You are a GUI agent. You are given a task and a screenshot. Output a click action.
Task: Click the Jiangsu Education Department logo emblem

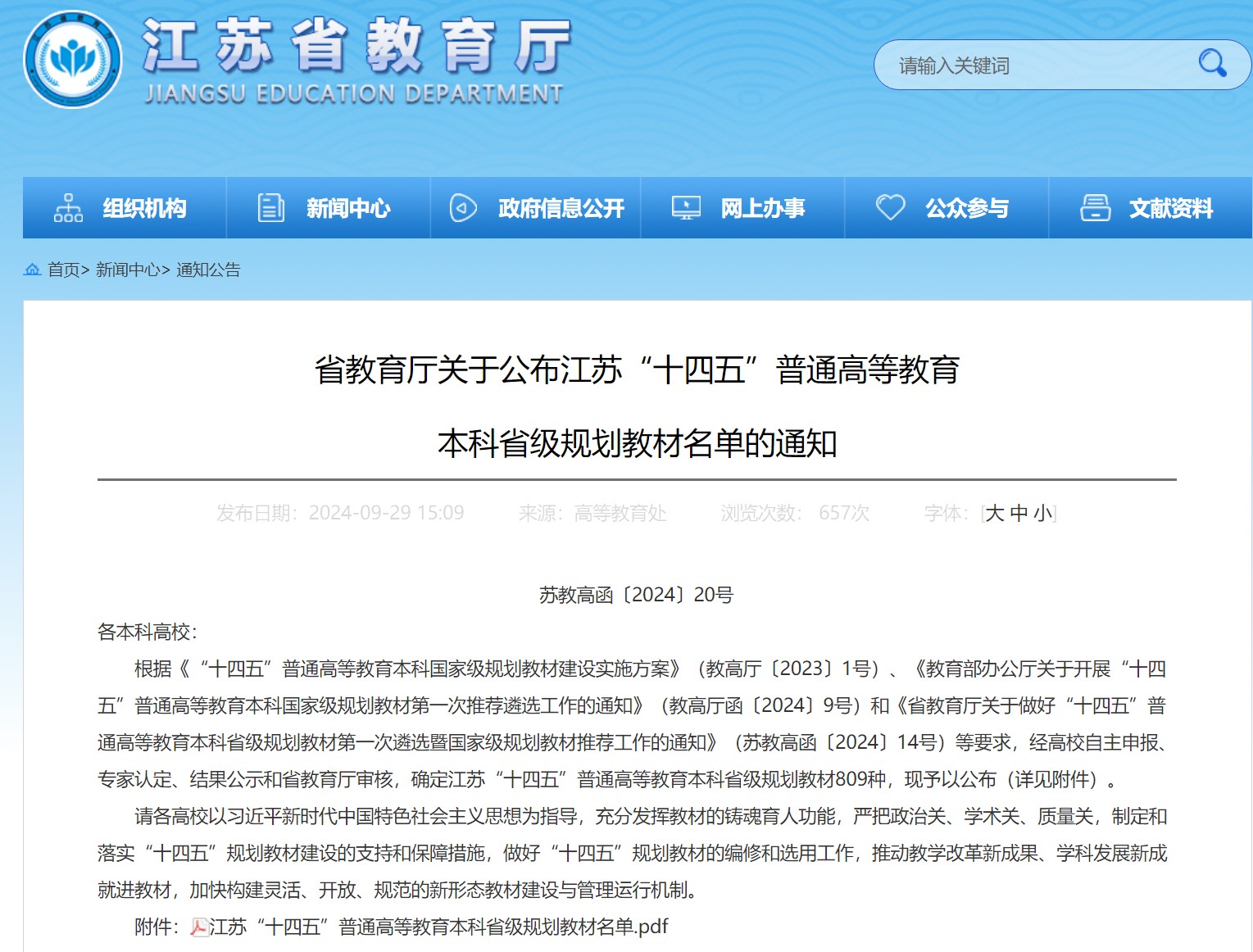pyautogui.click(x=73, y=60)
